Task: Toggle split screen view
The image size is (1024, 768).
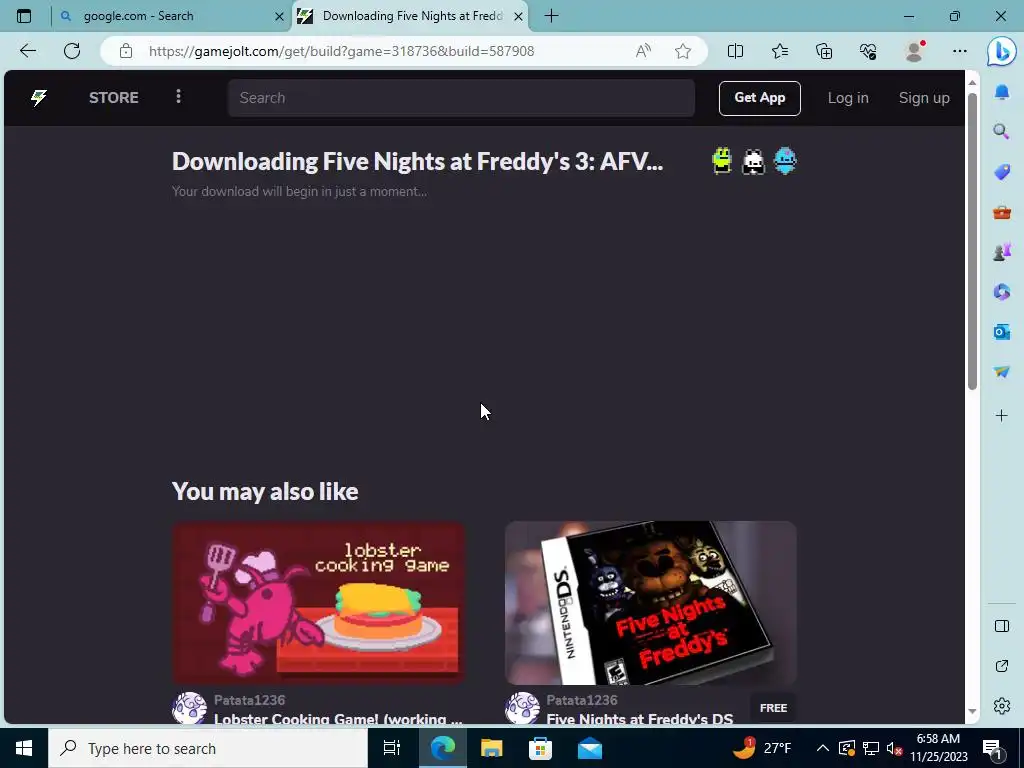Action: pos(735,51)
